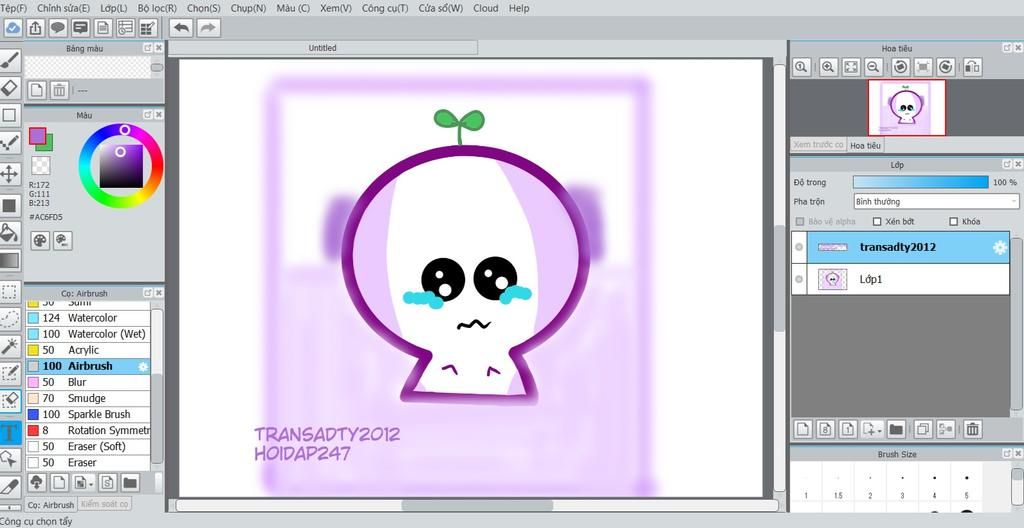Click the Độ trong opacity slider
Viewport: 1024px width, 528px height.
pyautogui.click(x=921, y=182)
